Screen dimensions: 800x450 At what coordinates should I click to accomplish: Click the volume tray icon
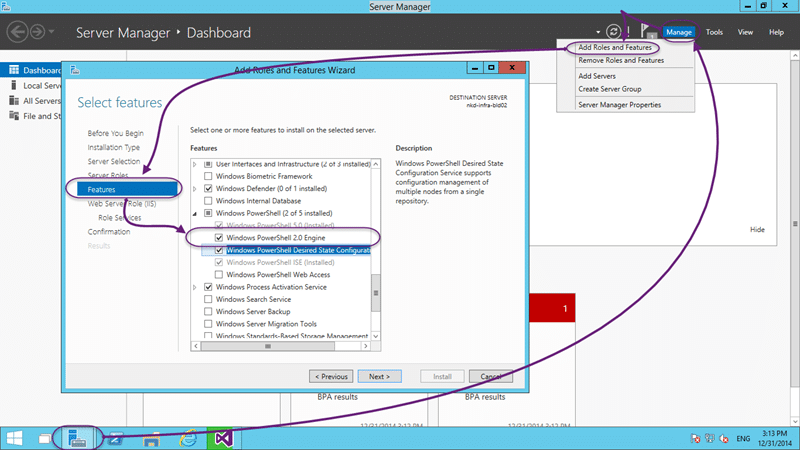(724, 438)
